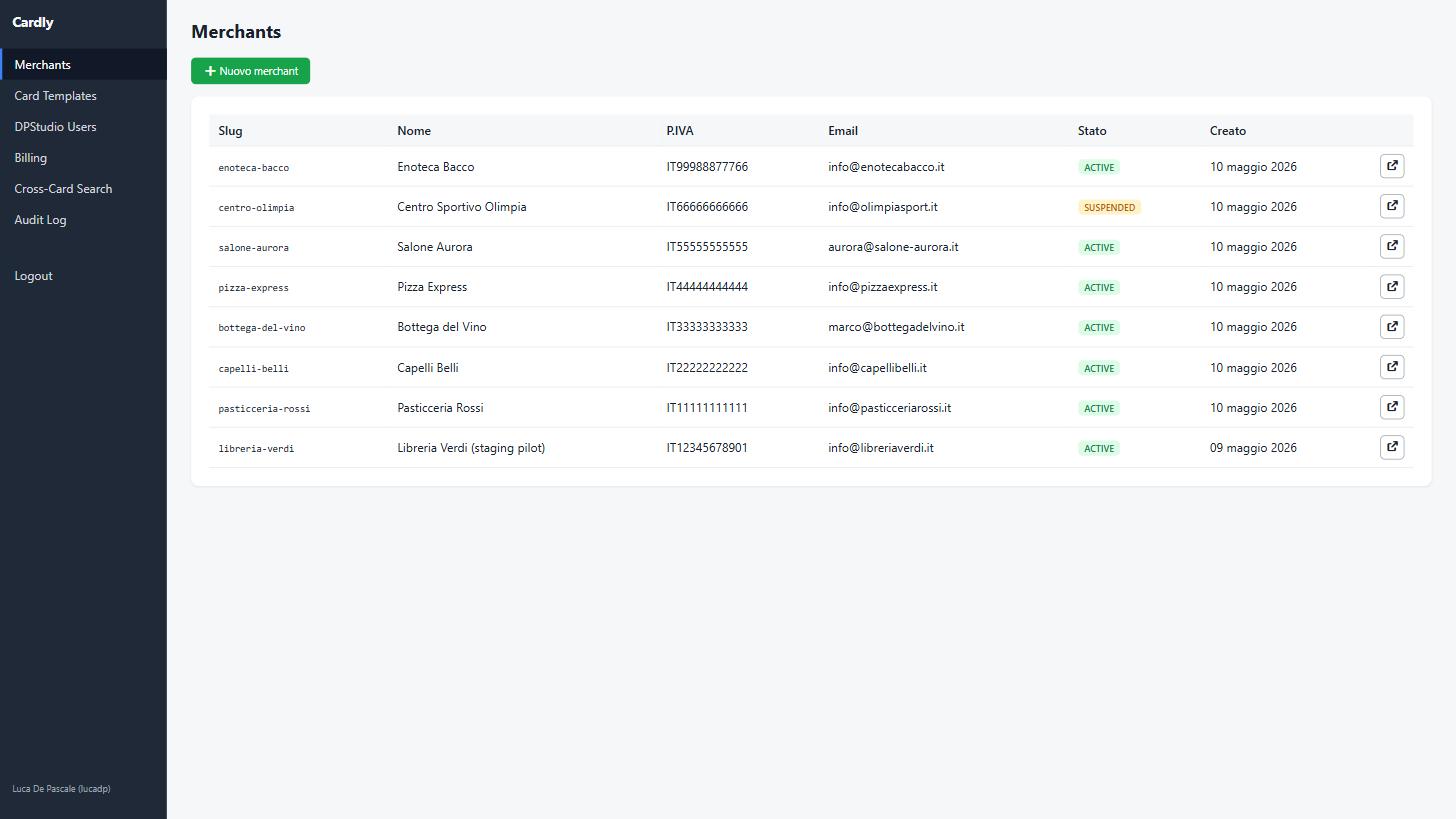The width and height of the screenshot is (1456, 819).
Task: View the Audit Log
Action: point(83,220)
